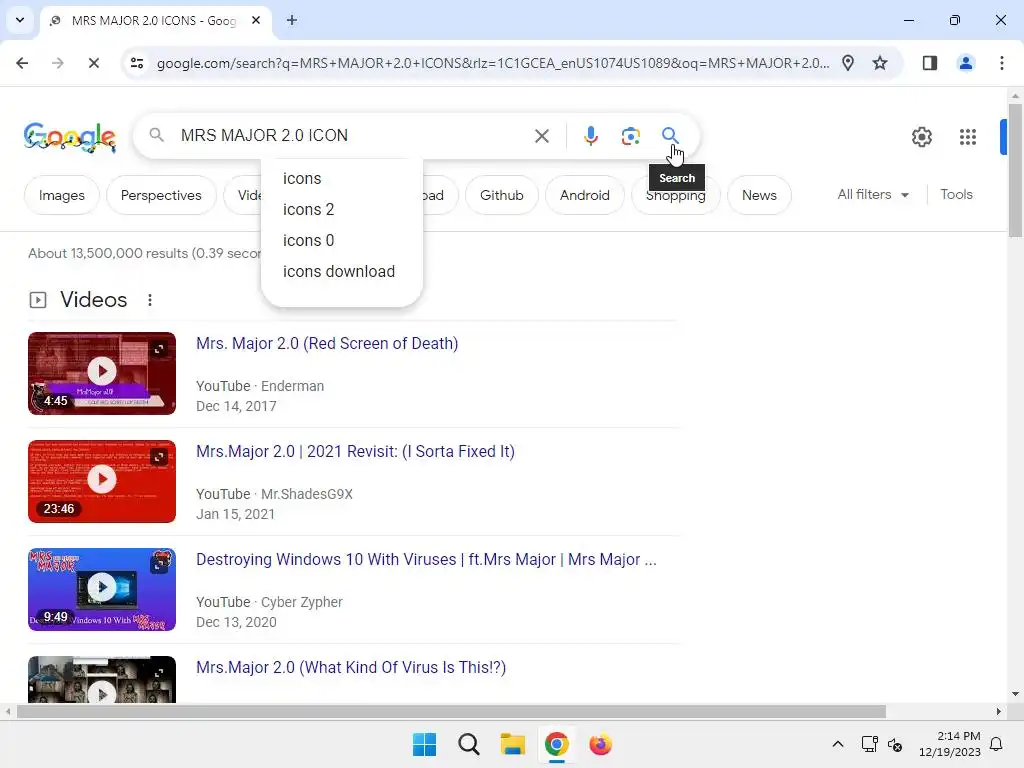This screenshot has height=768, width=1024.
Task: Click the address bar URL
Action: coord(493,63)
